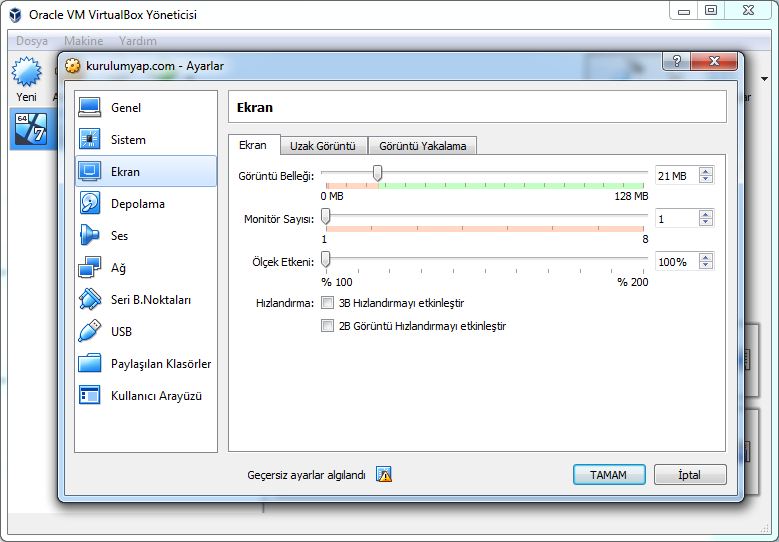Select Paylaşılan Klasörler in the settings list
779x542 pixels.
(x=146, y=364)
